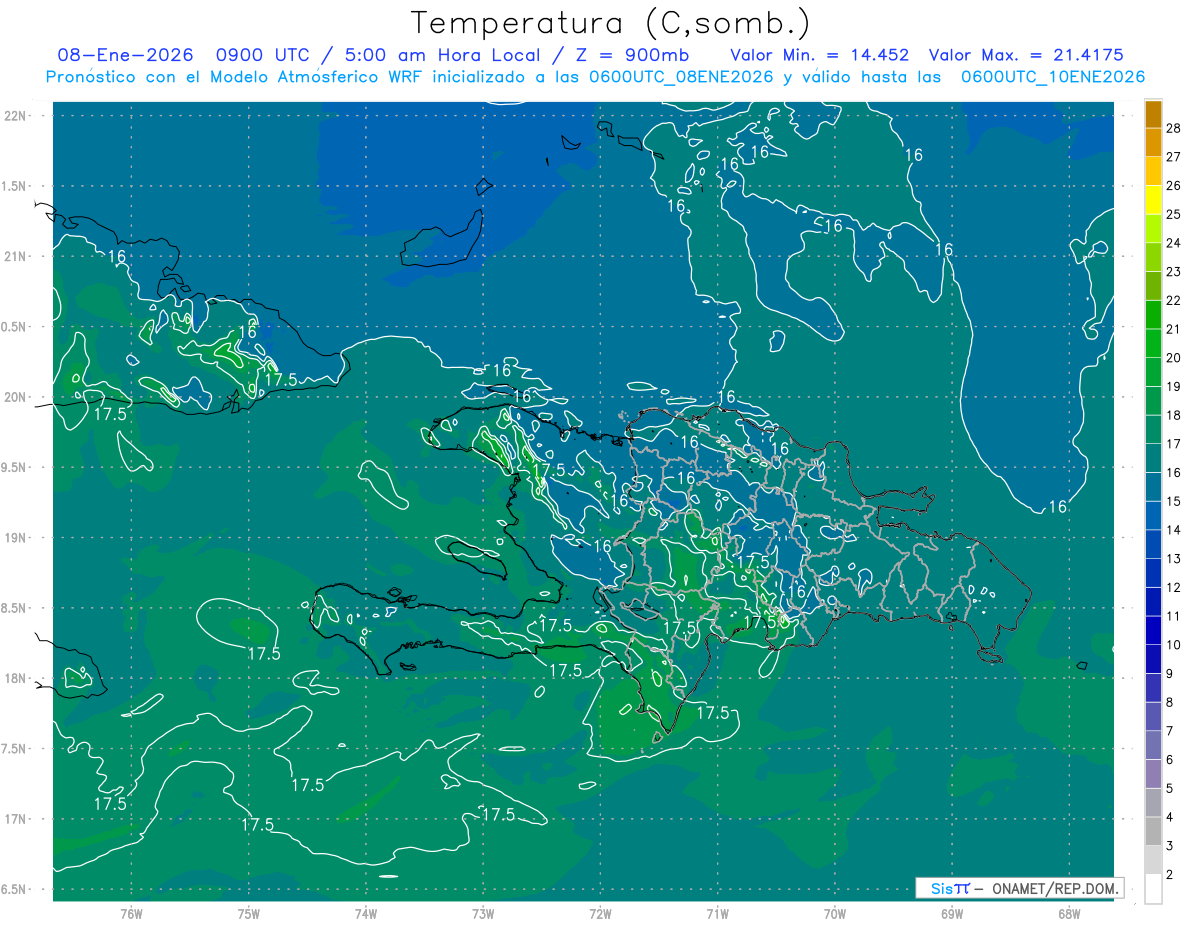The height and width of the screenshot is (927, 1200).
Task: Click the '21N' latitude label
Action: 15,256
